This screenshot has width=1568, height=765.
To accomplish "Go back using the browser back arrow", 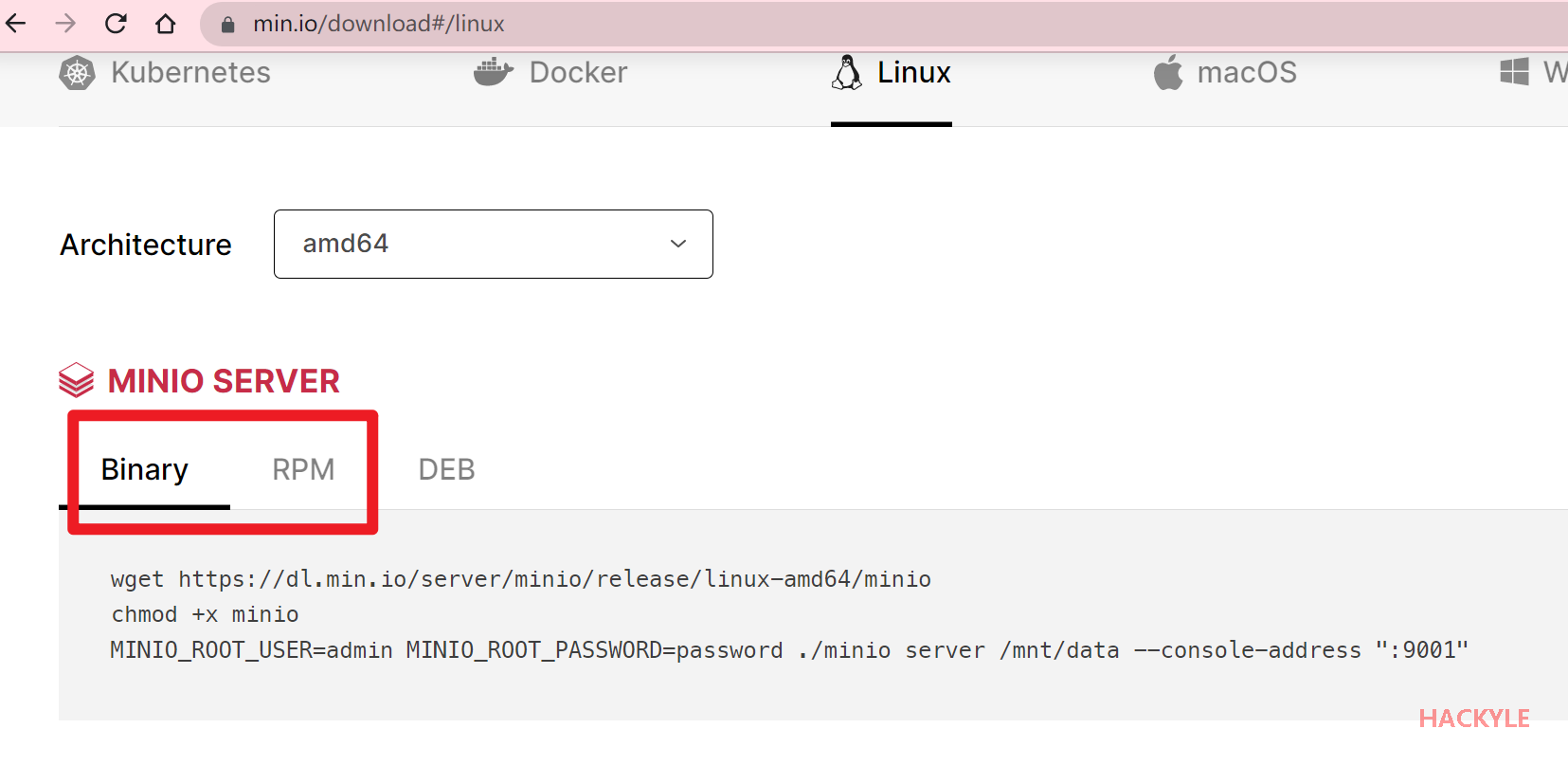I will (x=16, y=24).
